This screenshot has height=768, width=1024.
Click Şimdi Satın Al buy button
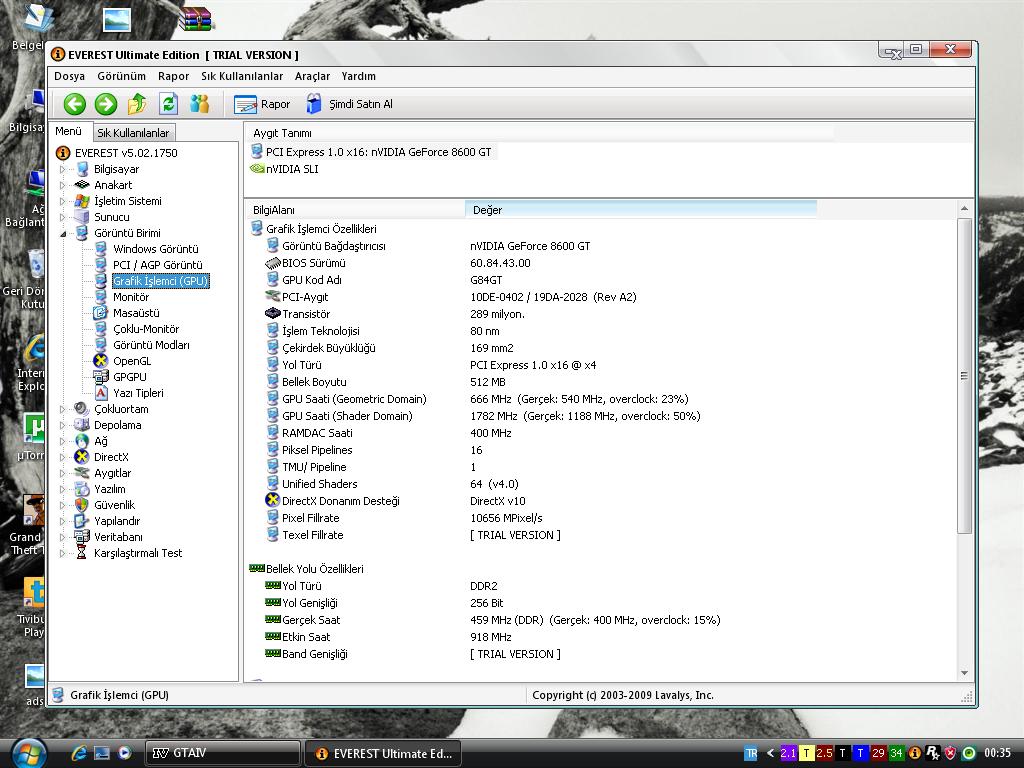coord(349,104)
